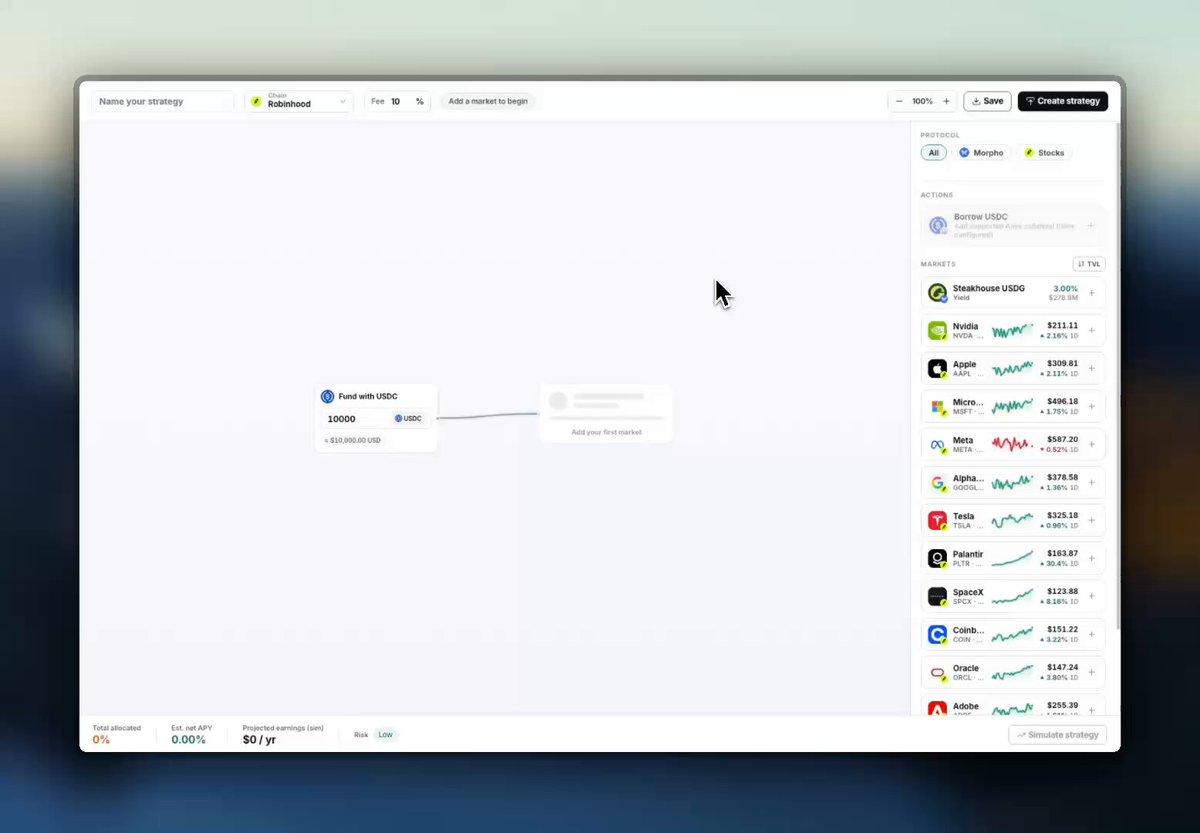1200x833 pixels.
Task: Click the Apple logo in the markets list
Action: 937,368
